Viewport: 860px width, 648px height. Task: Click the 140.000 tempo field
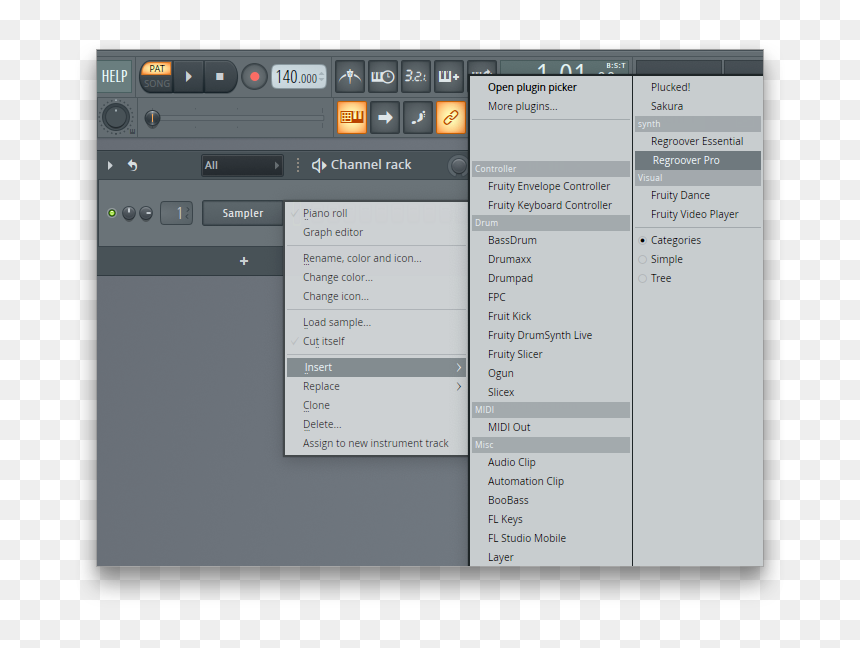[298, 77]
